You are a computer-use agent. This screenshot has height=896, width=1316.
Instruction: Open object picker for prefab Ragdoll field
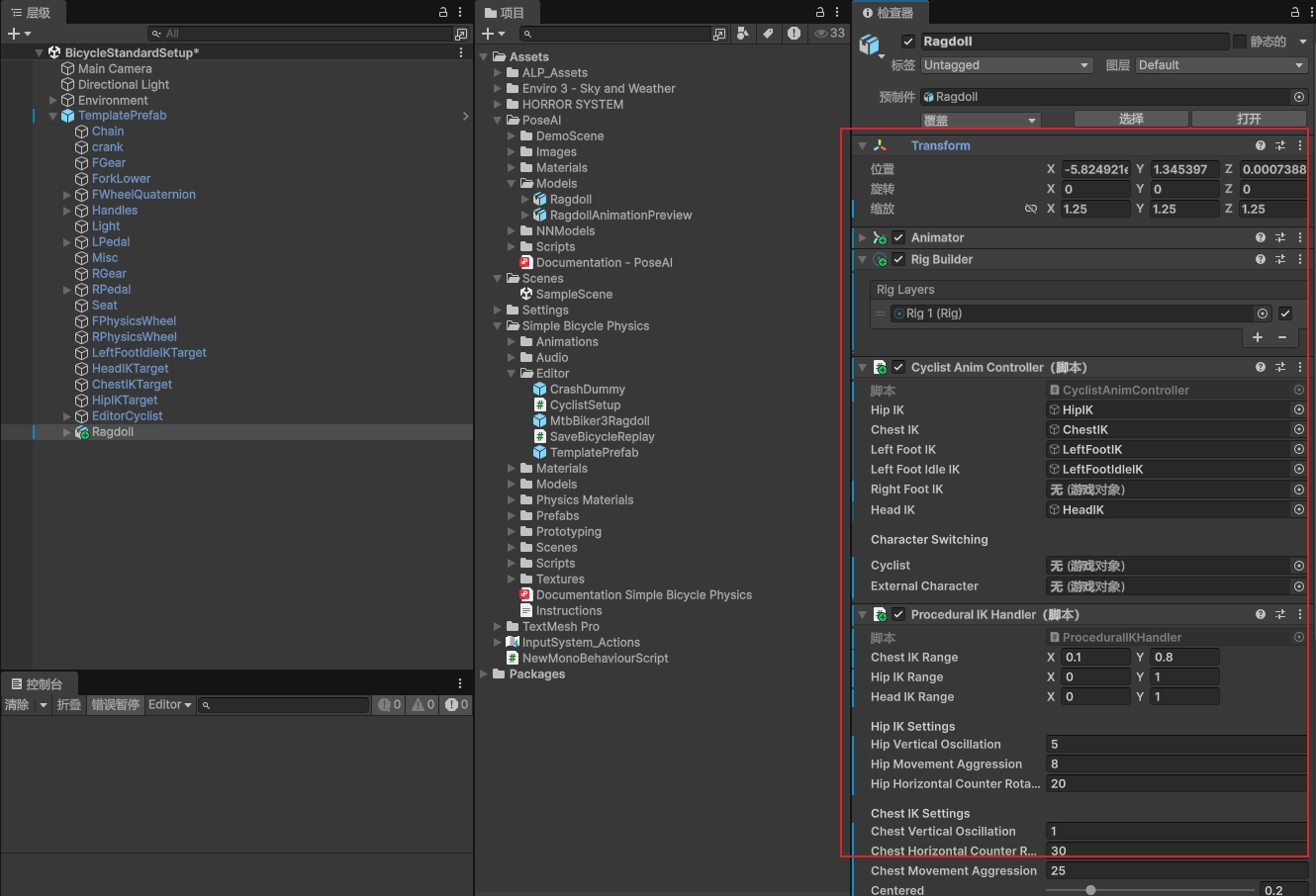click(1298, 97)
